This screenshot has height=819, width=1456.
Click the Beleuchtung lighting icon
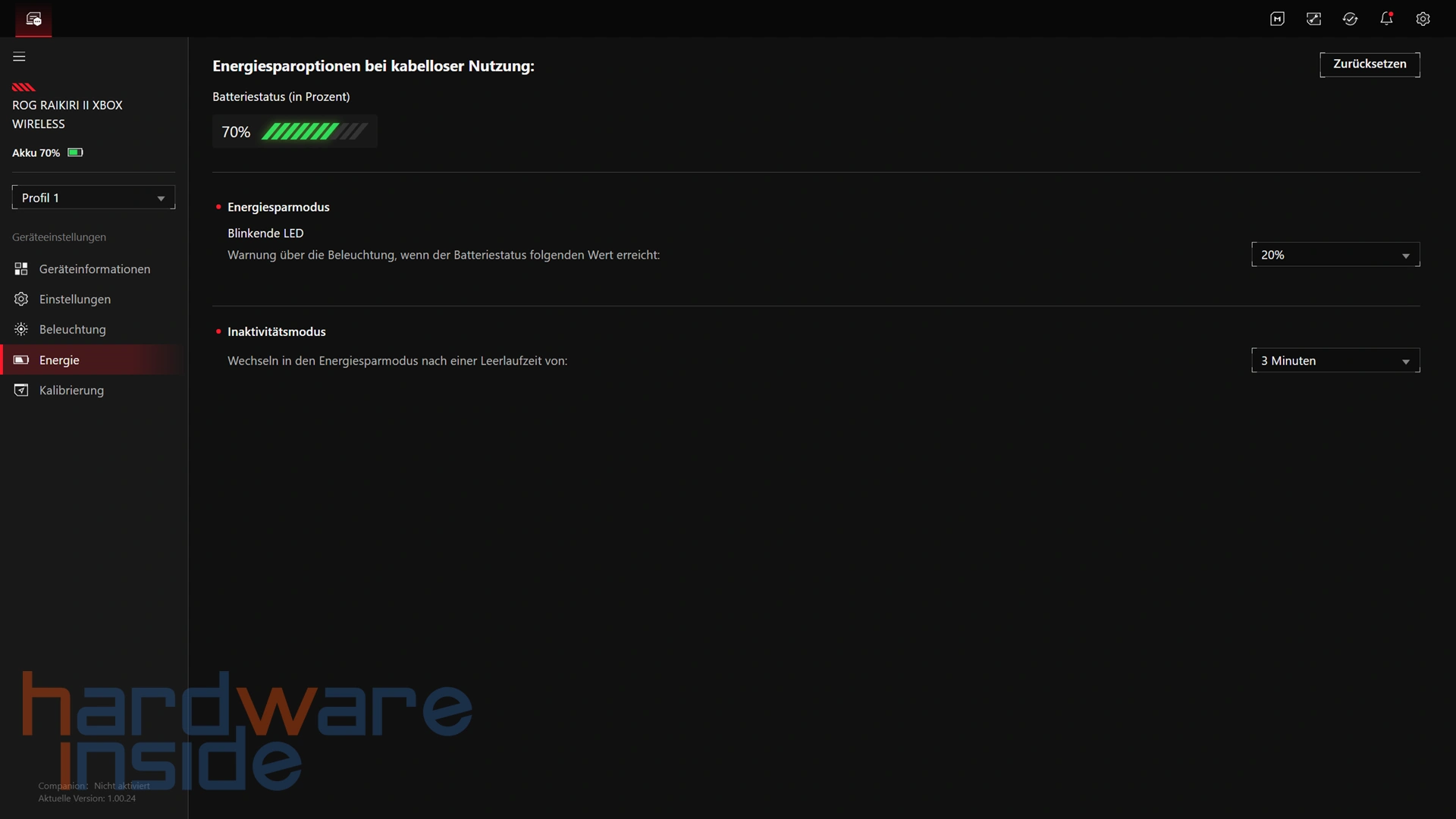[x=21, y=329]
